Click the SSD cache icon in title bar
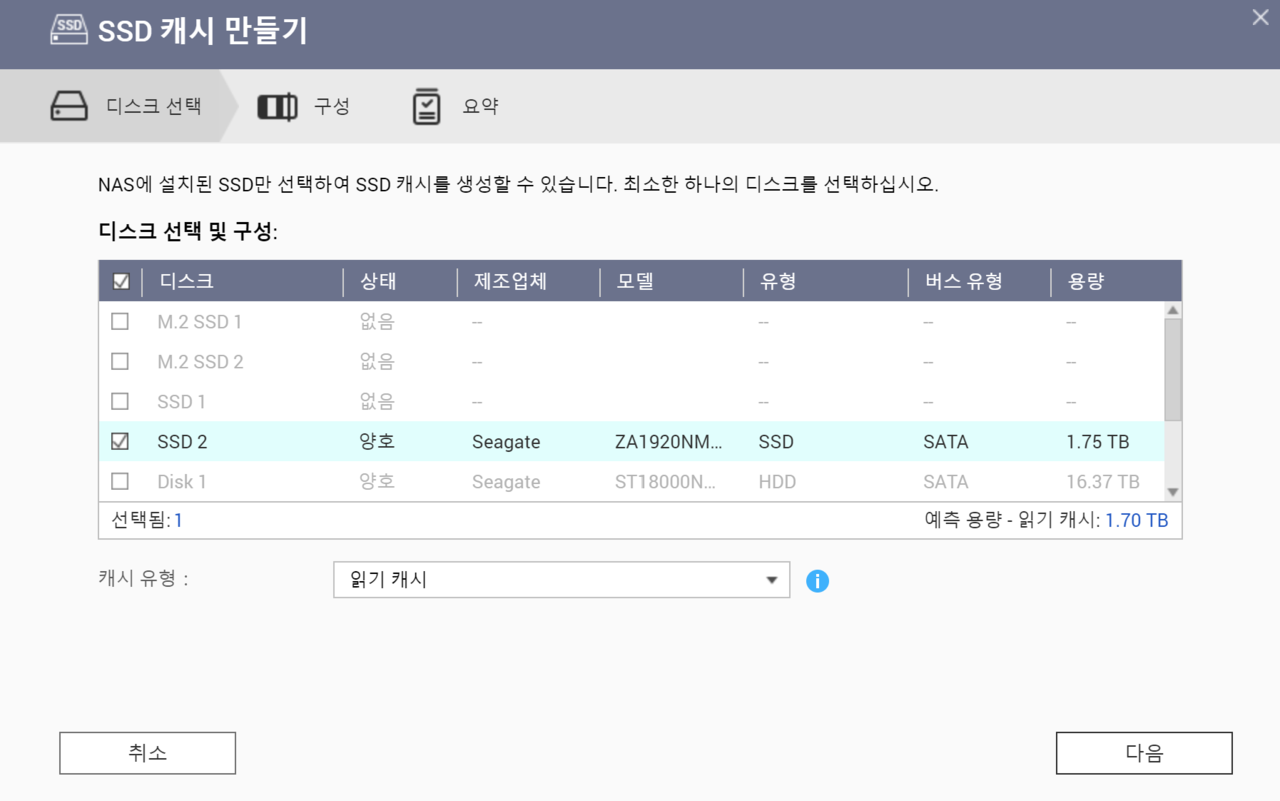Screen dimensions: 1280x801 pos(69,30)
